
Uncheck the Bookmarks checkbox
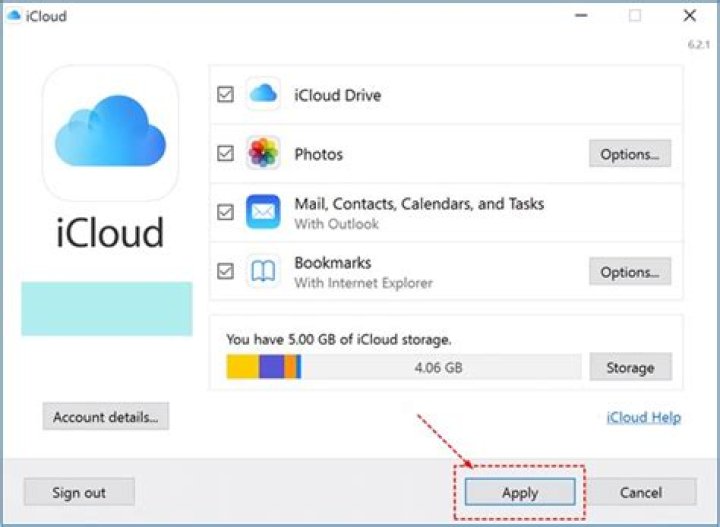tap(225, 271)
